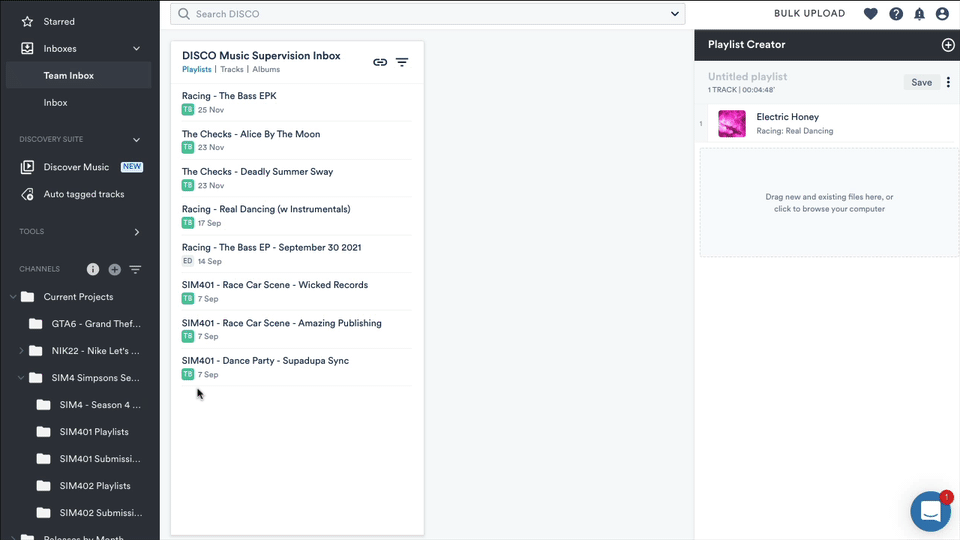960x540 pixels.
Task: Click the TB badge on Racing - The Bass EPK
Action: tap(187, 110)
